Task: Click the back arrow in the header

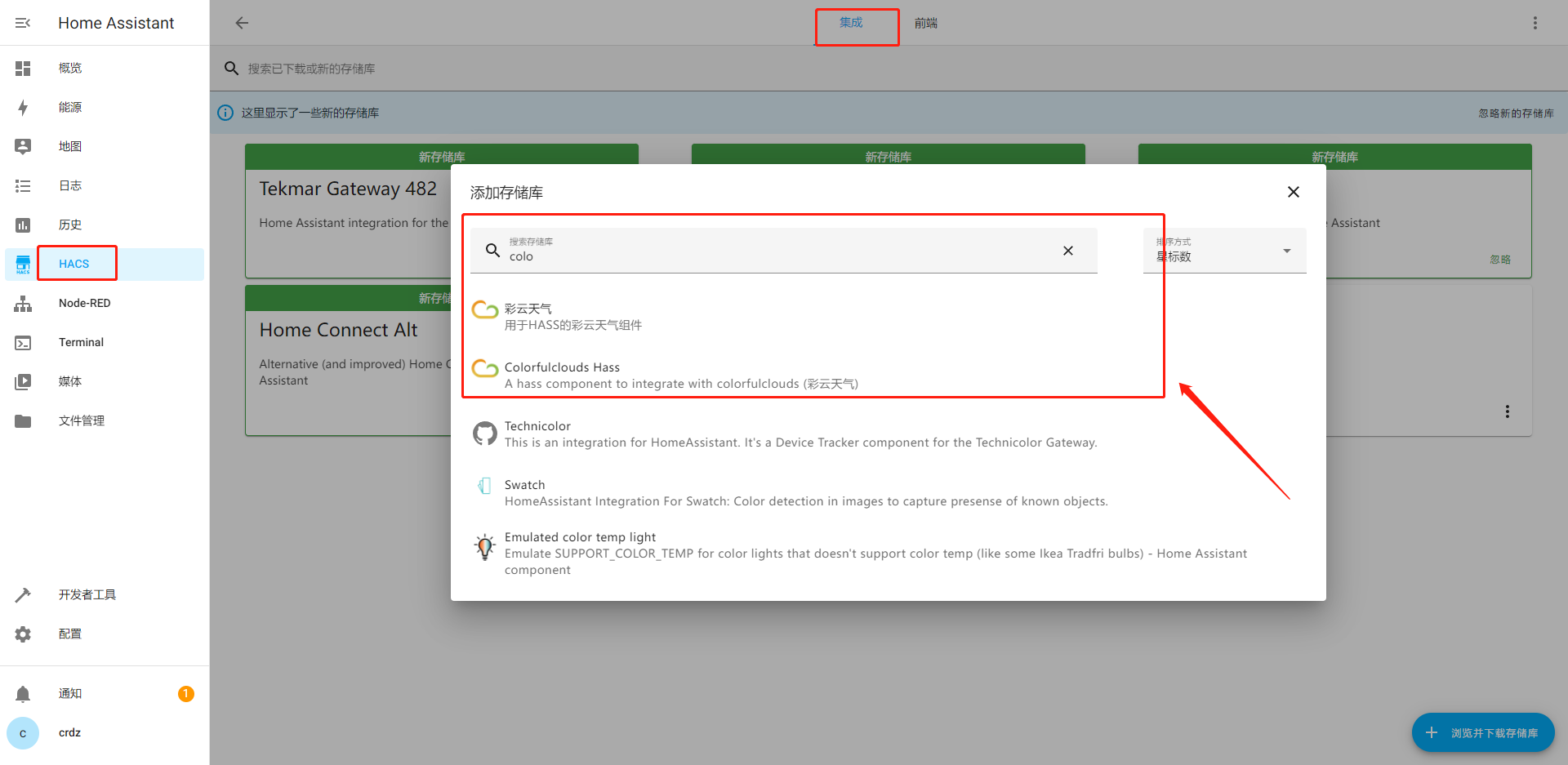Action: point(242,23)
